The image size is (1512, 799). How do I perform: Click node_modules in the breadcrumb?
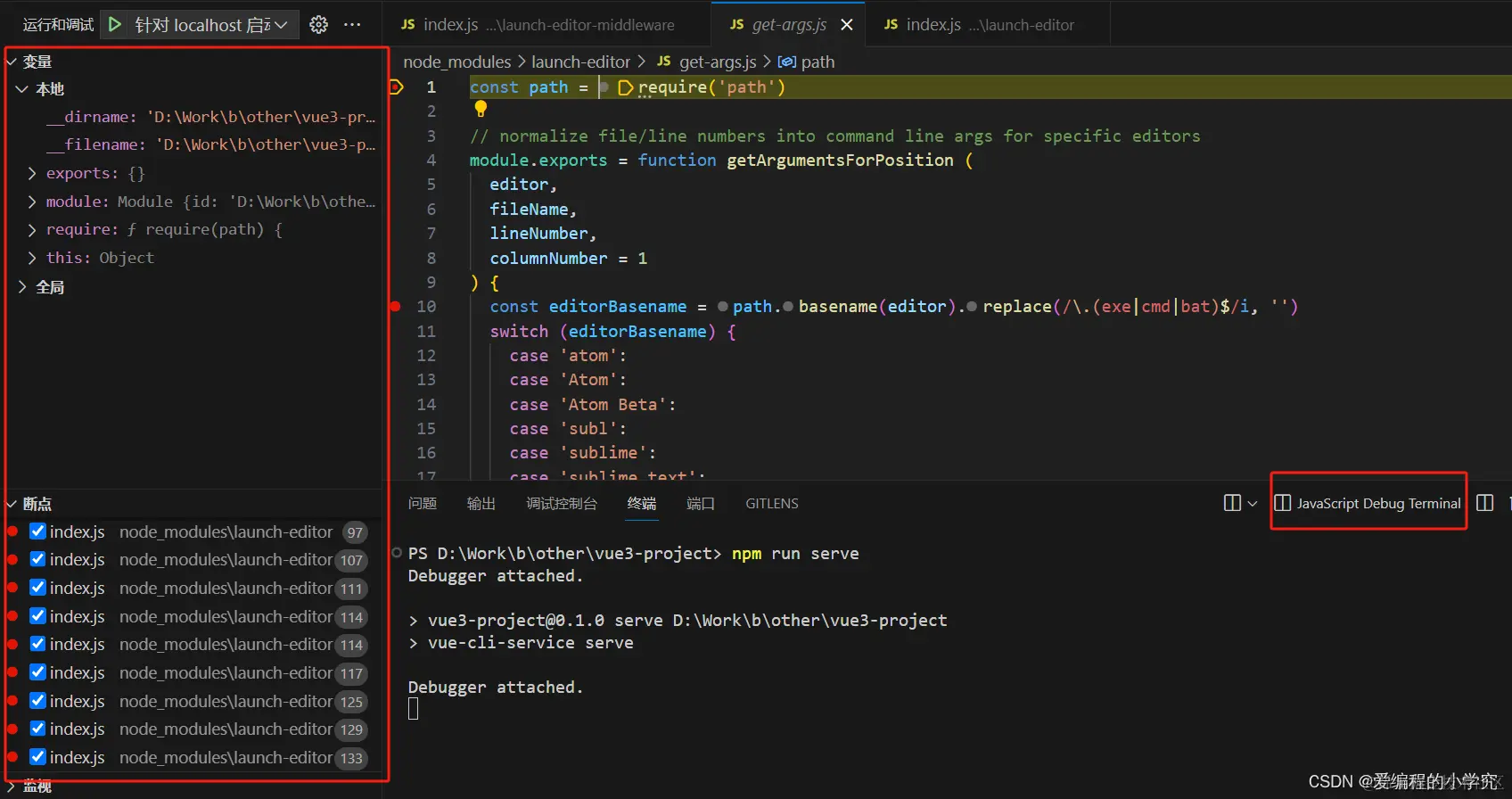pos(456,62)
